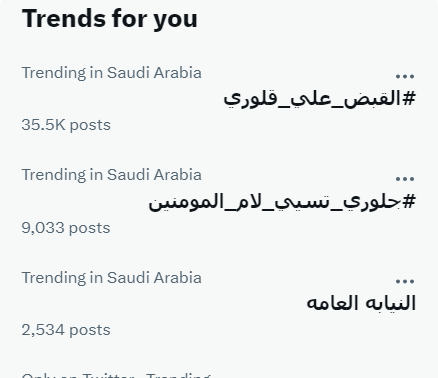Select Trending in Saudi Arabia label above 35.5K posts trend
This screenshot has width=438, height=378.
112,73
